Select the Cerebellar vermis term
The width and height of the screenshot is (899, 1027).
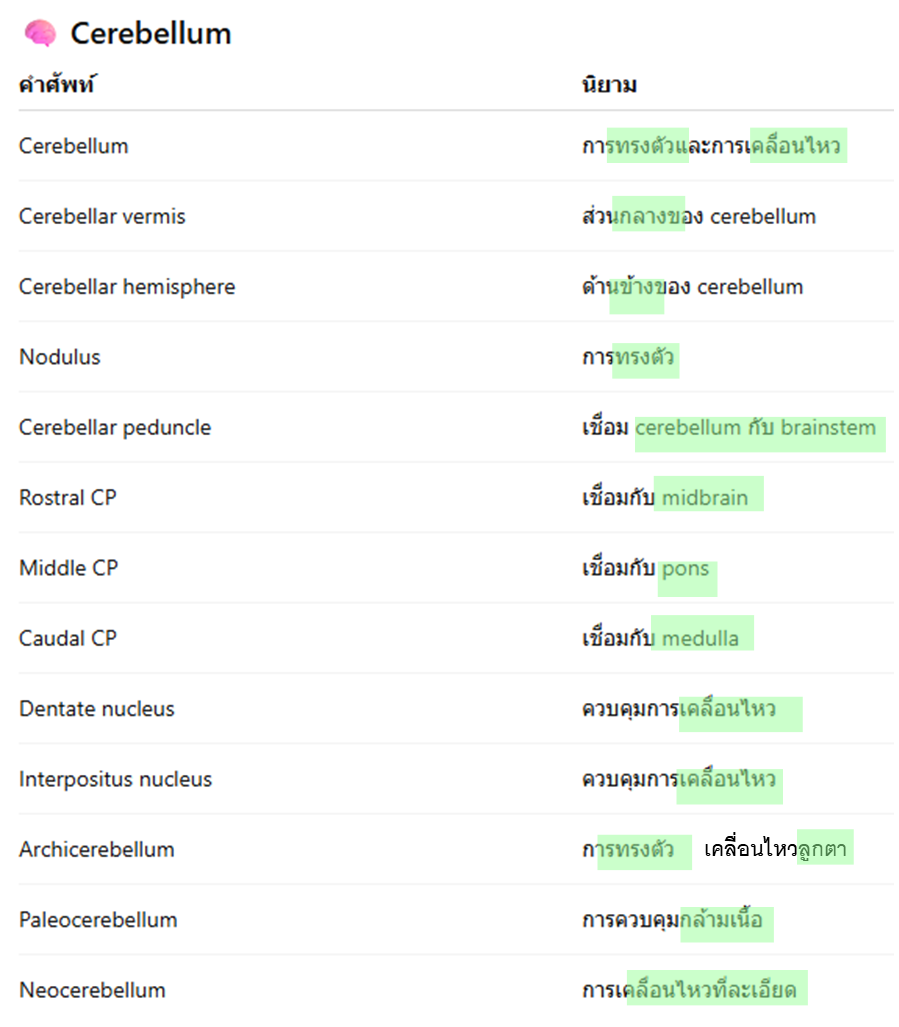click(102, 216)
